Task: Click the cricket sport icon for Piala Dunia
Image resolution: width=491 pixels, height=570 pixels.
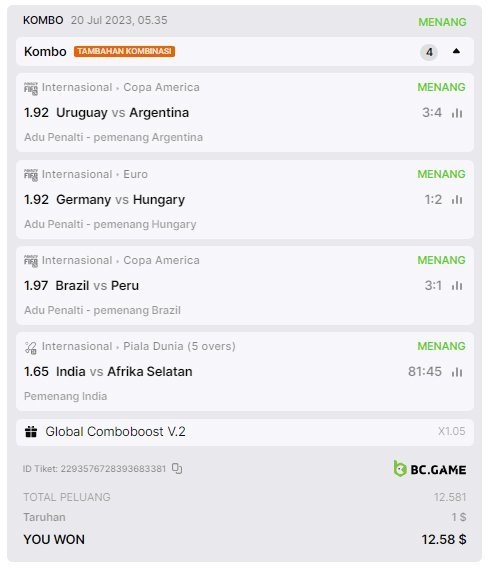Action: 31,348
